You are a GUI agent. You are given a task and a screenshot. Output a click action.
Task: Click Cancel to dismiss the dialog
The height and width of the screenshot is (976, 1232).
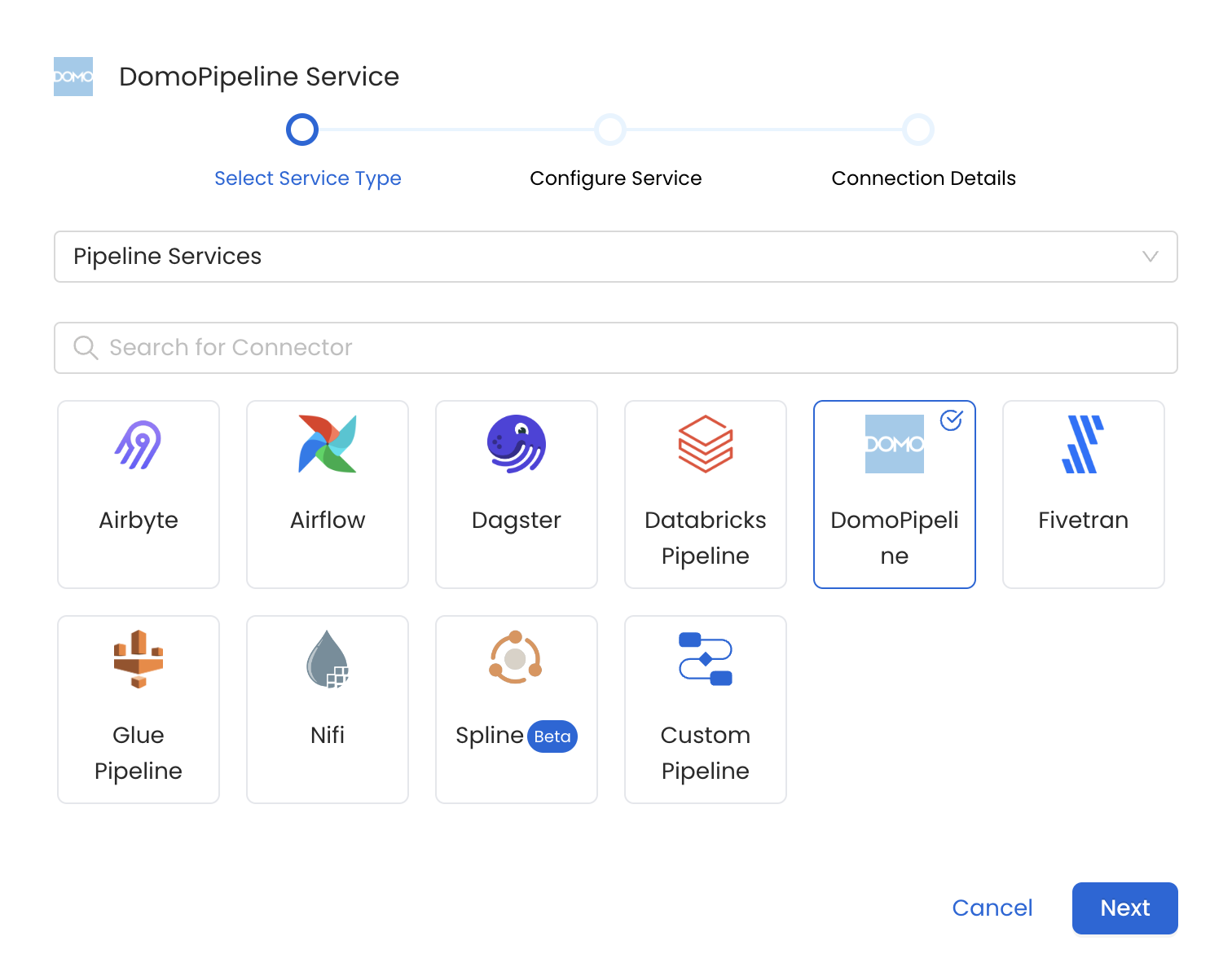(x=992, y=908)
